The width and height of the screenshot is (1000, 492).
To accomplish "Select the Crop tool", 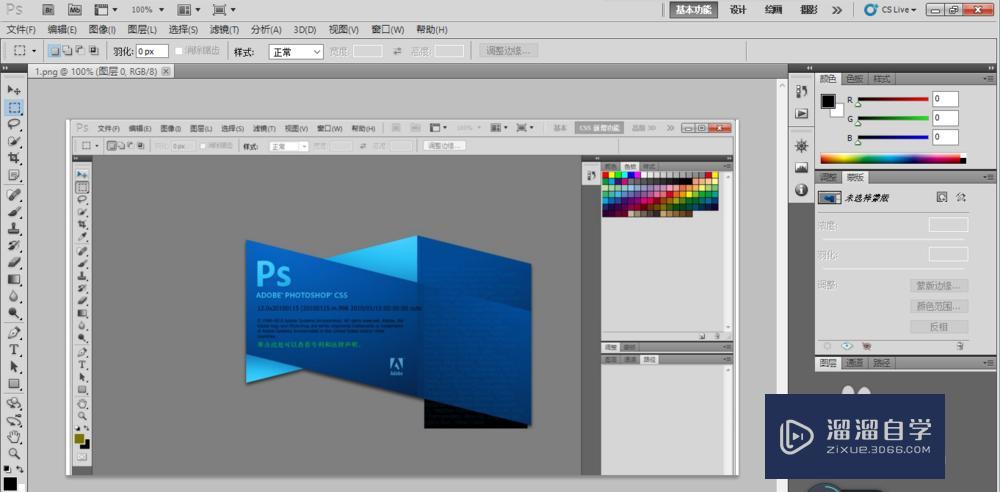I will tap(14, 158).
